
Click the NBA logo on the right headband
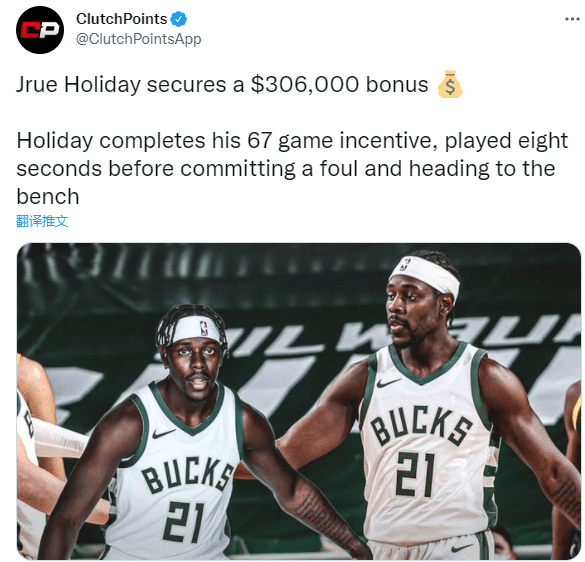coord(404,265)
